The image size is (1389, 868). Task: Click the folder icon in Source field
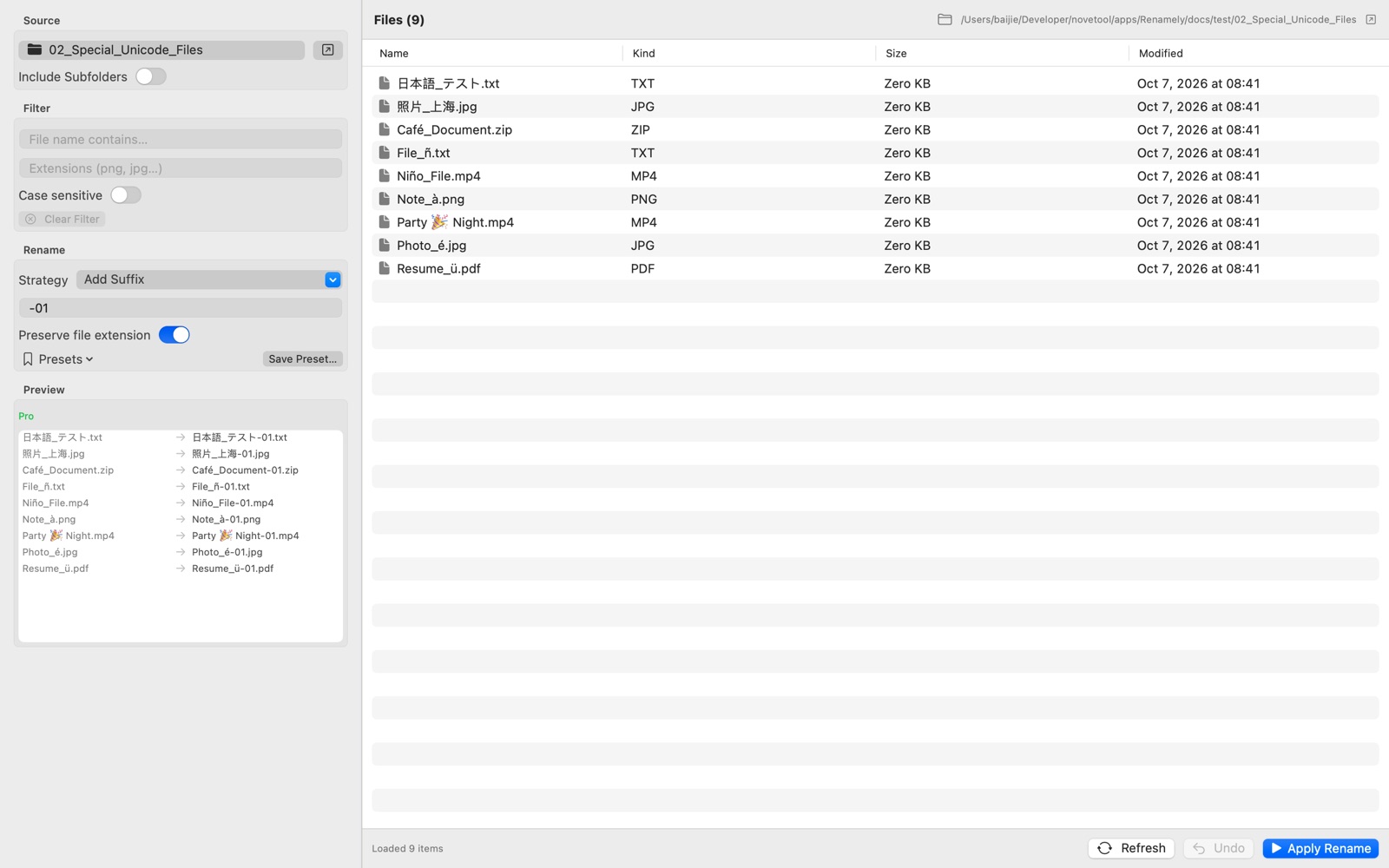35,49
